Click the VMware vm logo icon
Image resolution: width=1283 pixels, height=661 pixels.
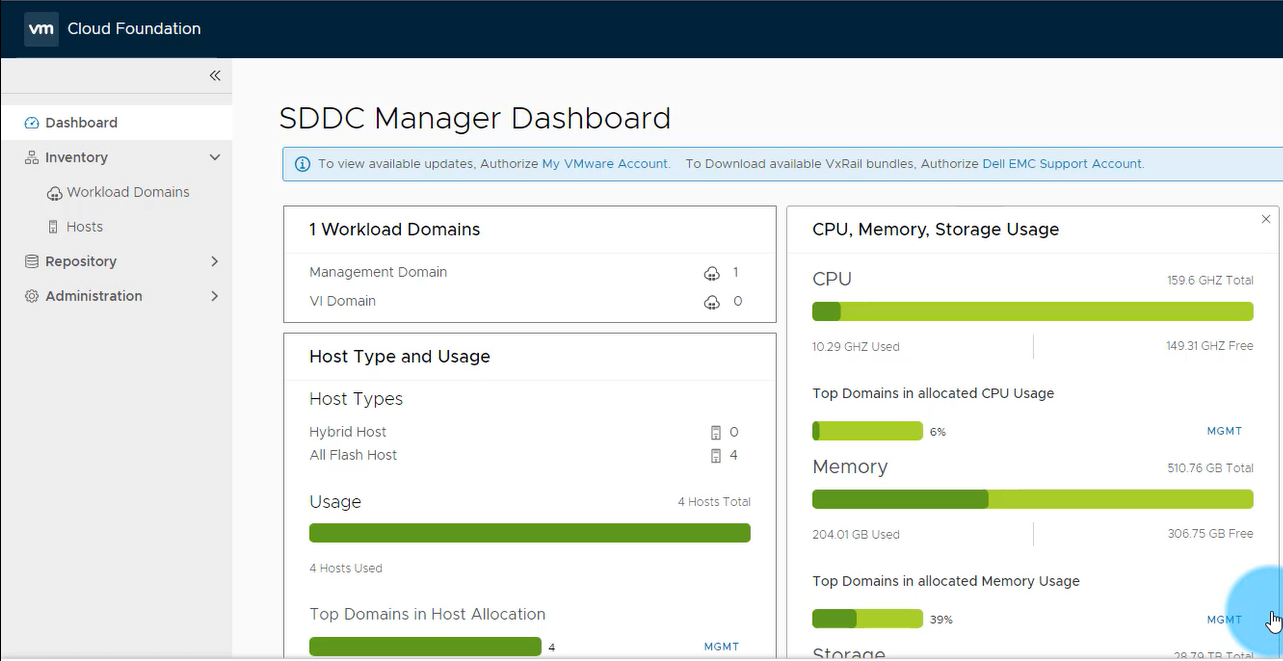pyautogui.click(x=41, y=29)
